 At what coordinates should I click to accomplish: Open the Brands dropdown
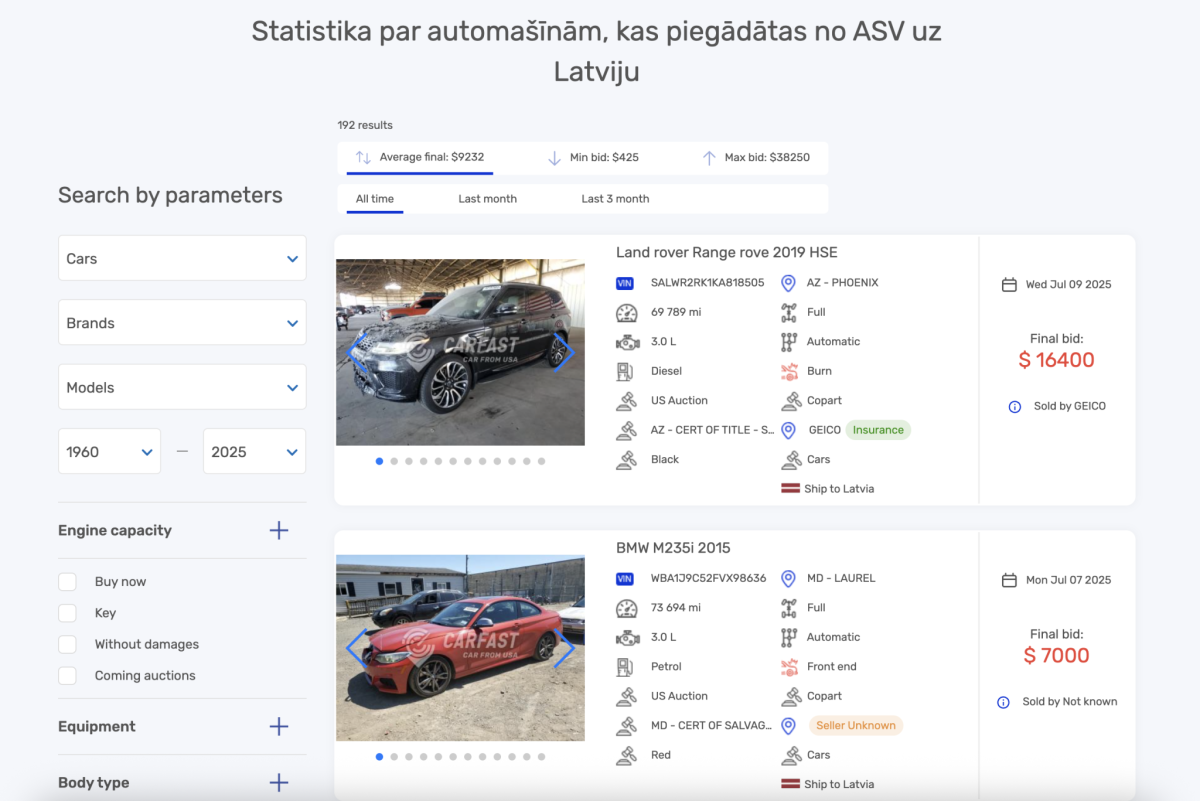click(182, 323)
